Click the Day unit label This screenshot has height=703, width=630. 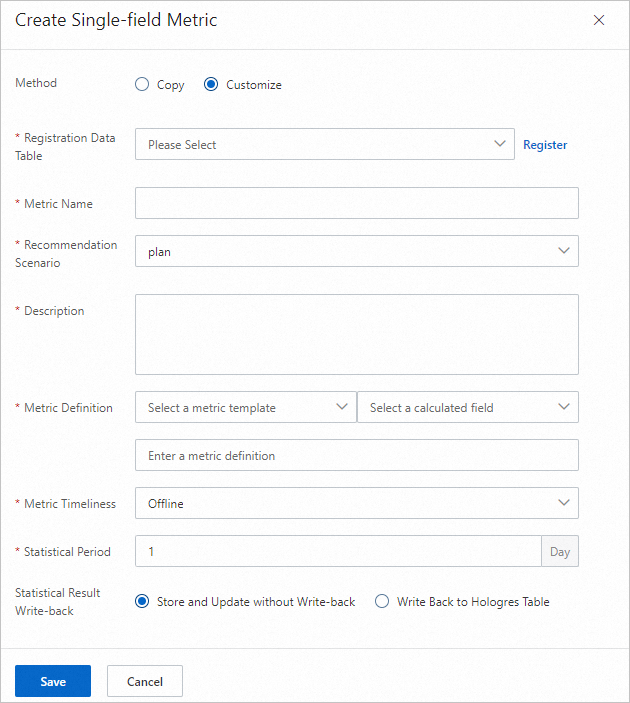point(560,552)
